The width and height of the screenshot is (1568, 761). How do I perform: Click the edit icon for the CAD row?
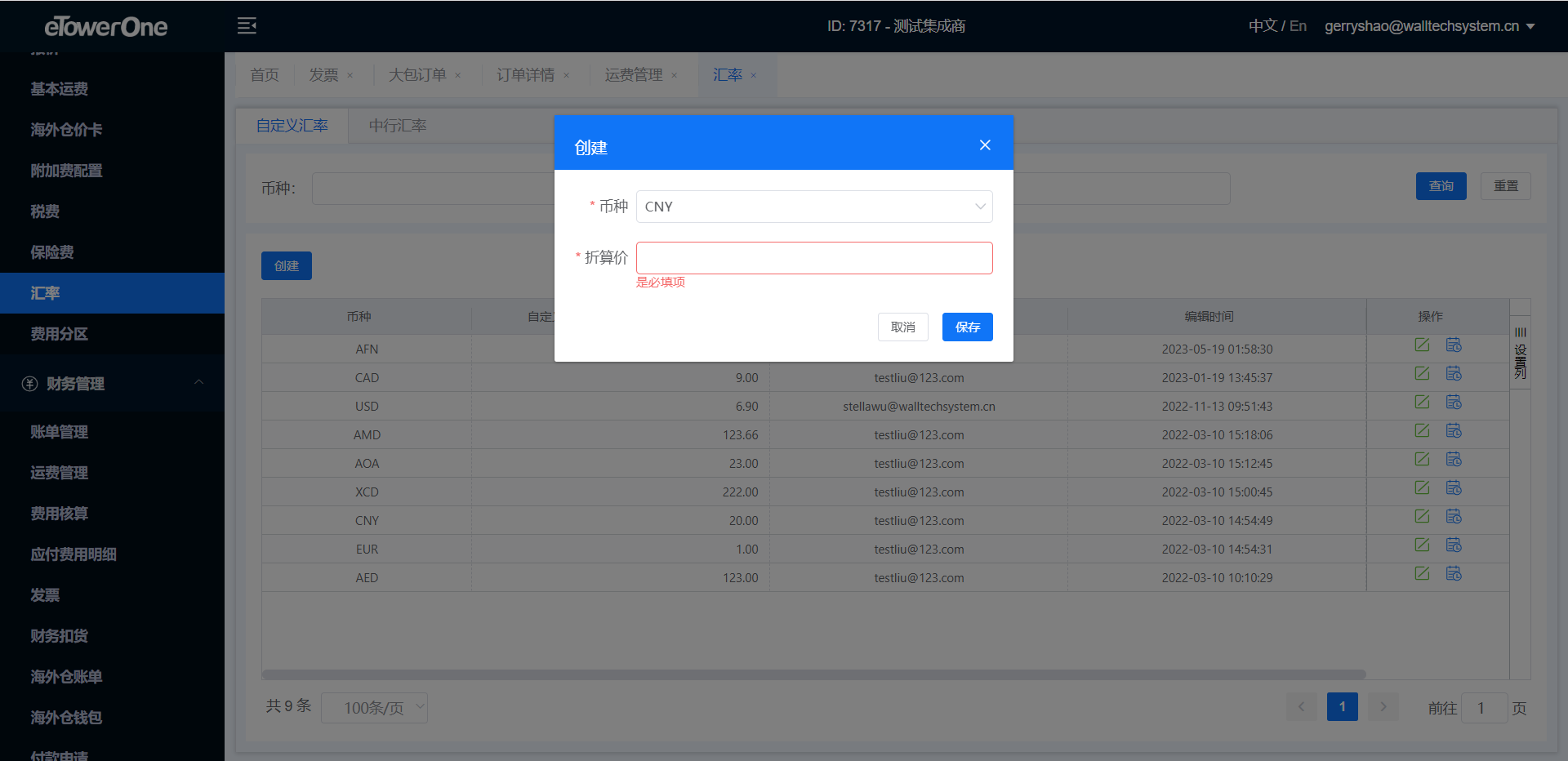coord(1422,373)
